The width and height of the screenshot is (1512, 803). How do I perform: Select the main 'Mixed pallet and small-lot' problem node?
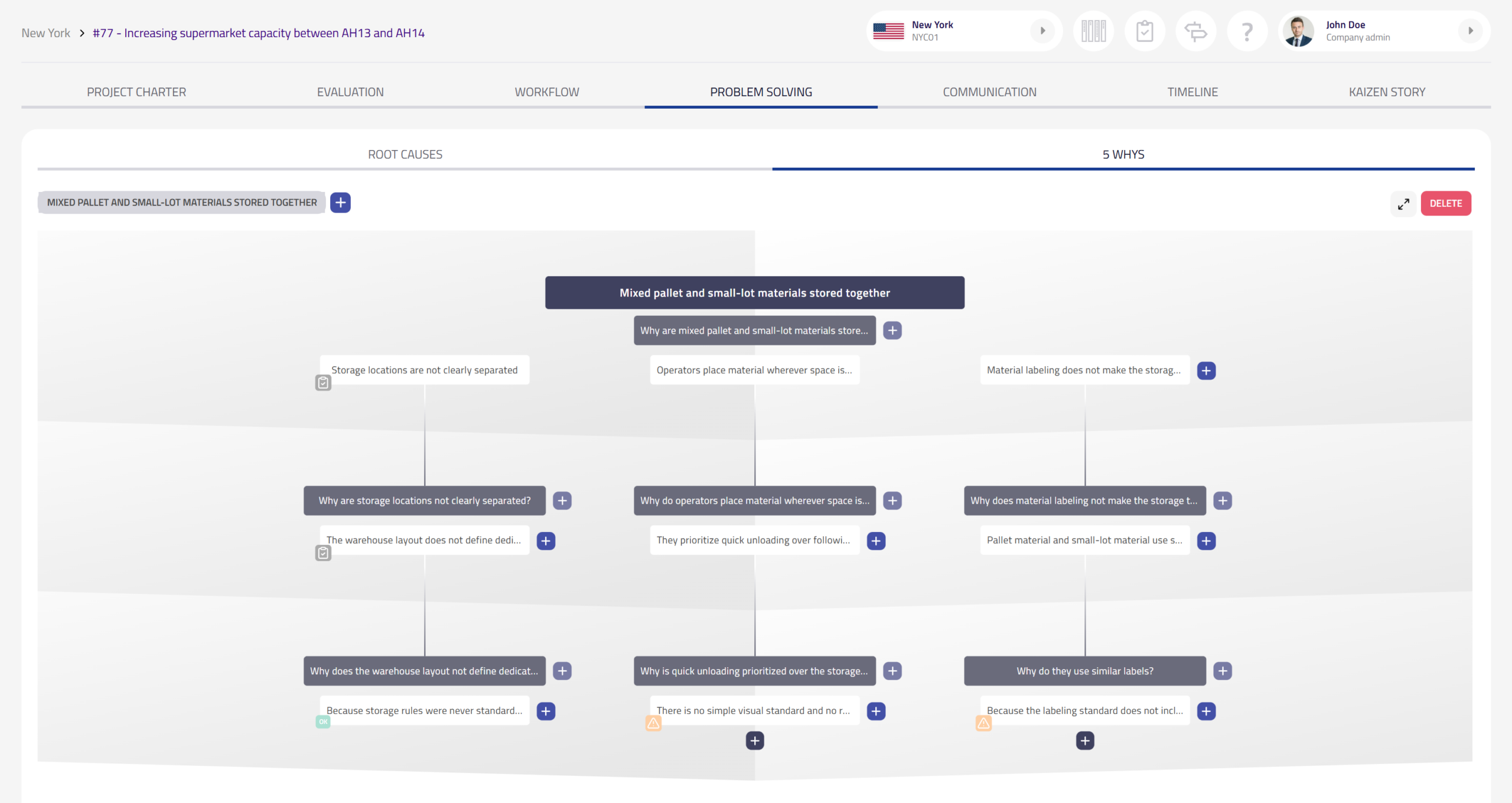(x=754, y=293)
